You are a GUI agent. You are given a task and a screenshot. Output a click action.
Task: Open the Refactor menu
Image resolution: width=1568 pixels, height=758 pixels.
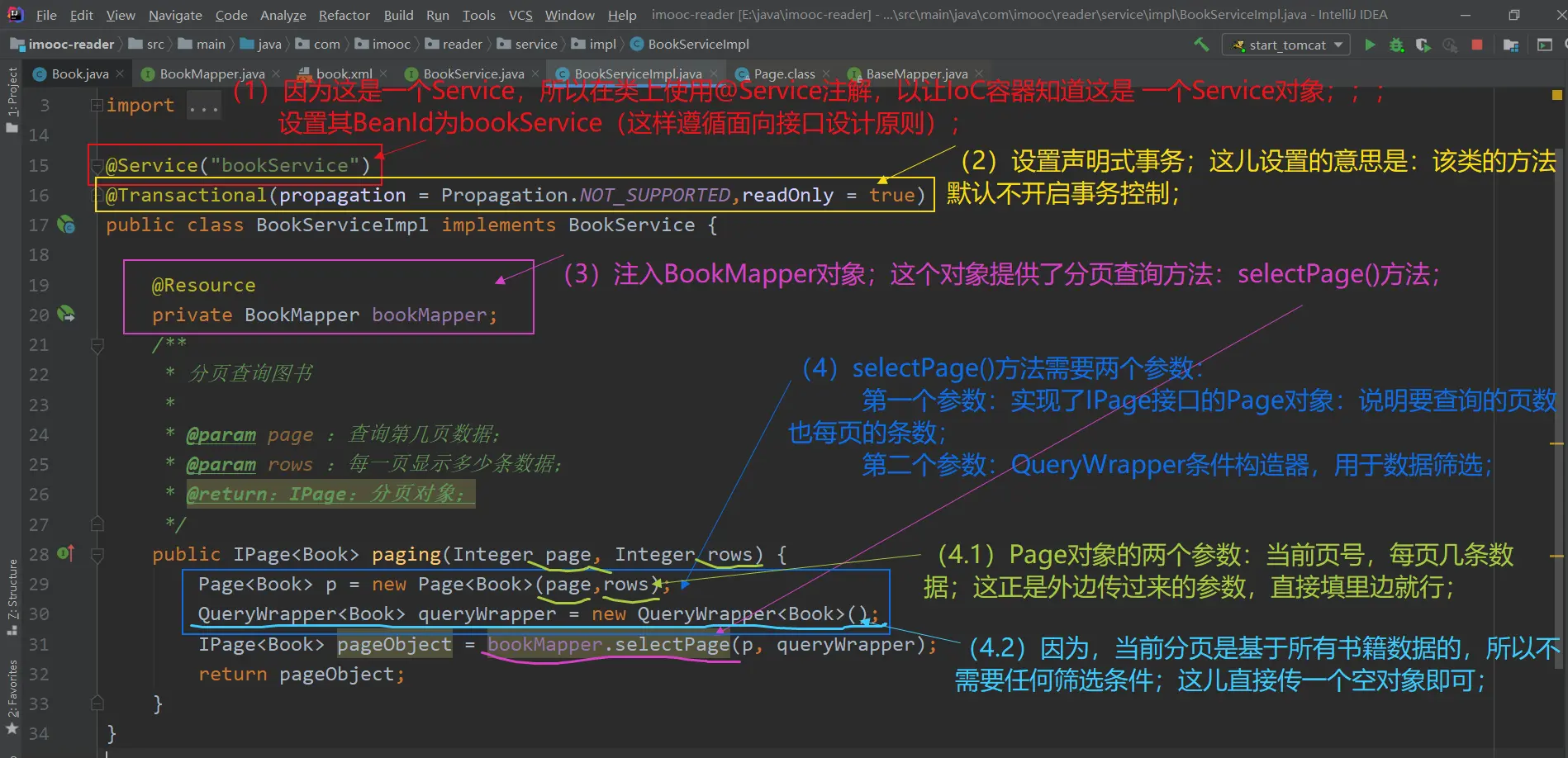pyautogui.click(x=344, y=15)
